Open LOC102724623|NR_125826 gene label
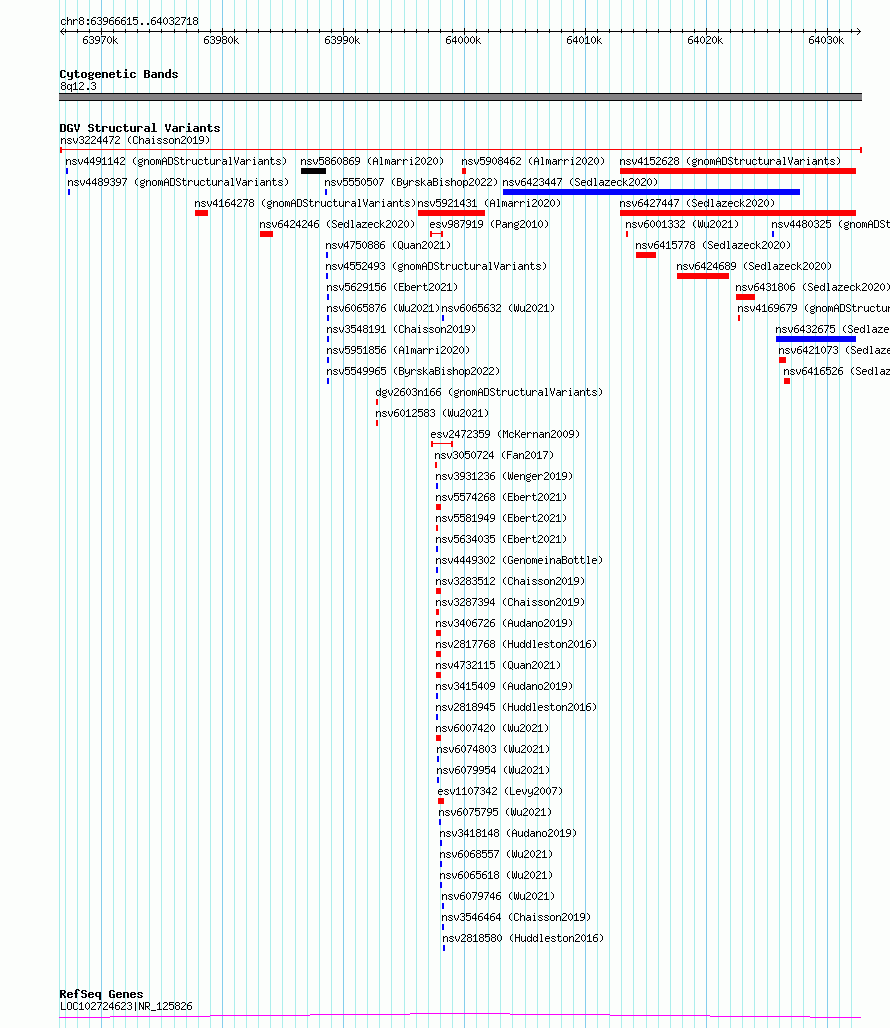Image resolution: width=890 pixels, height=1028 pixels. pyautogui.click(x=126, y=1006)
